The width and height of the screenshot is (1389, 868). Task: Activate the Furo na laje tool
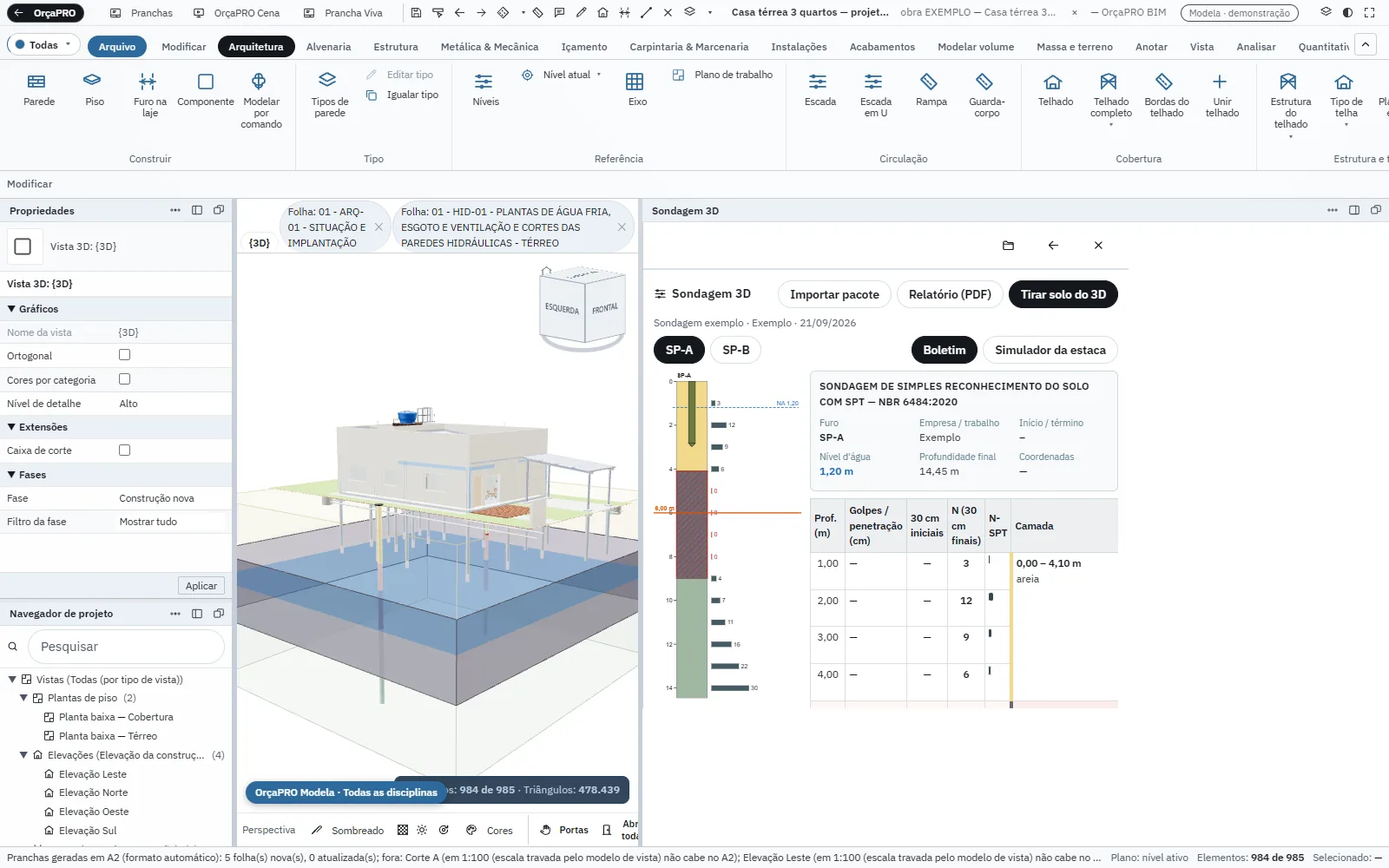(149, 95)
